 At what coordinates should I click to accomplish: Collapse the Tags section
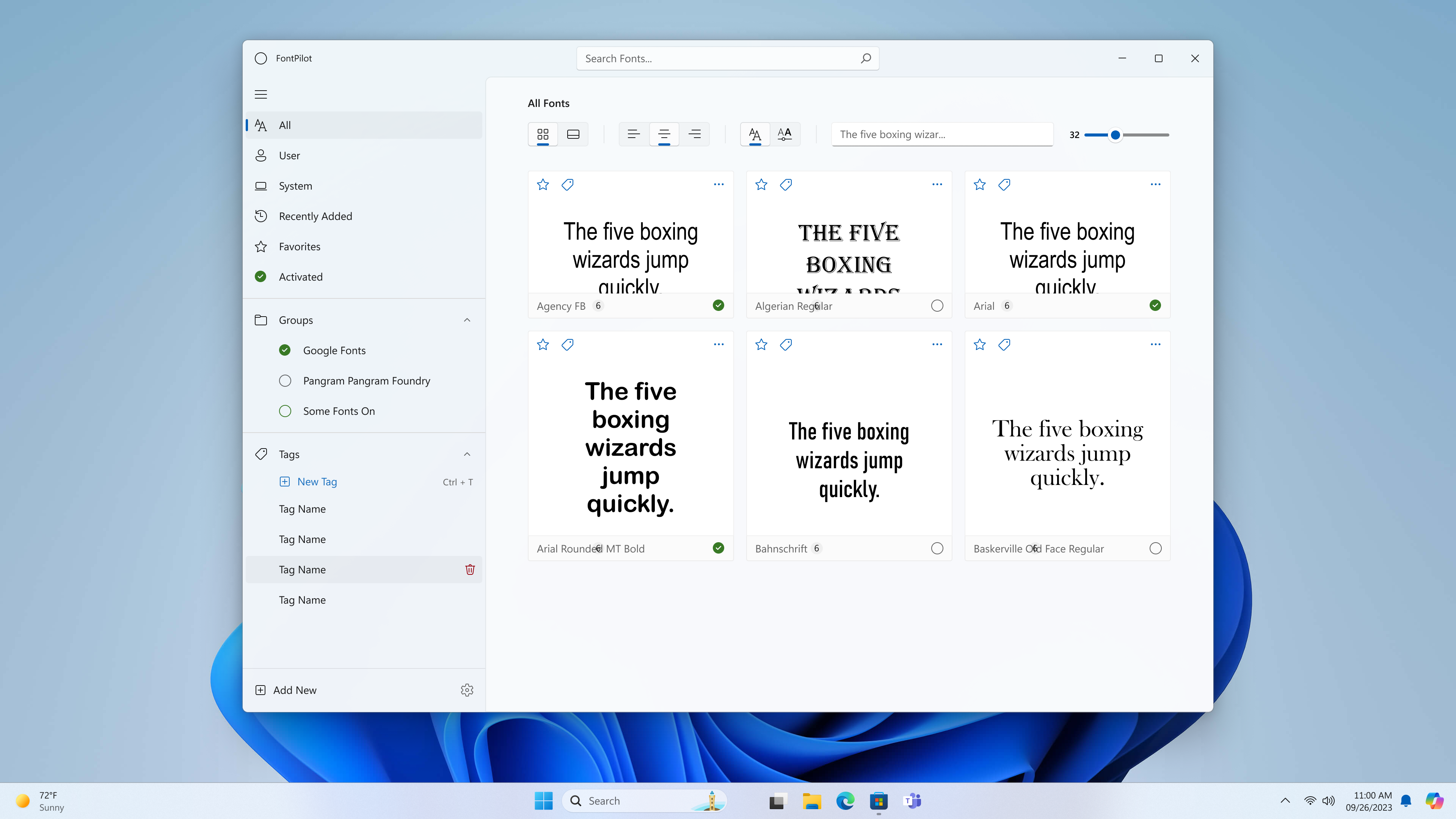coord(467,454)
